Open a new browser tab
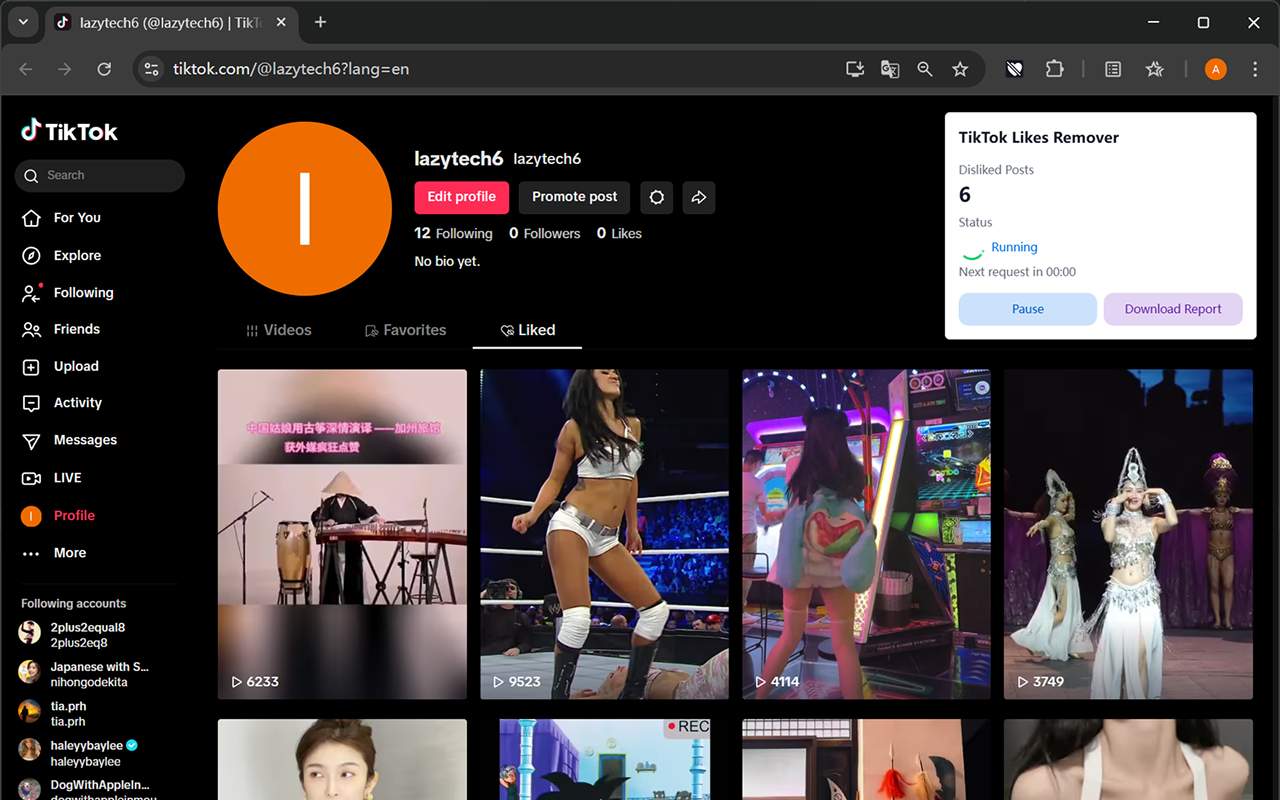This screenshot has height=800, width=1280. coord(320,22)
